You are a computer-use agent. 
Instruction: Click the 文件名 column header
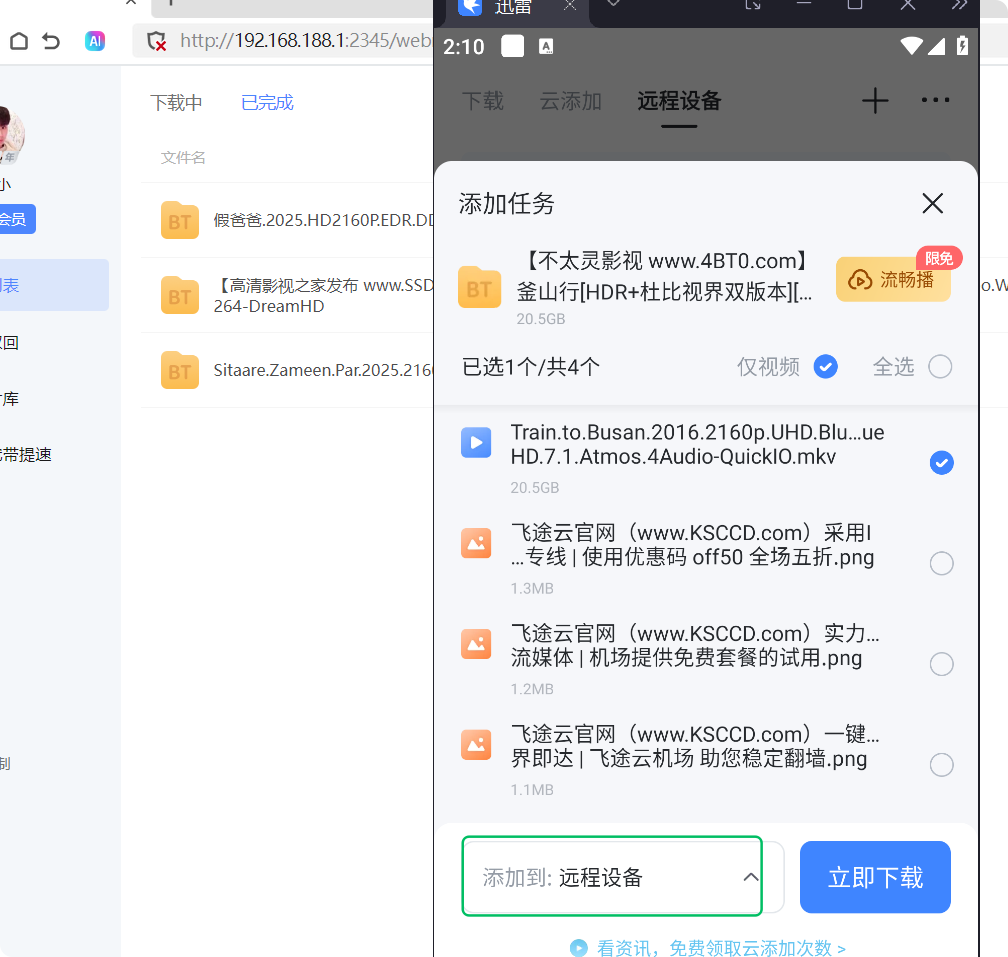(183, 158)
